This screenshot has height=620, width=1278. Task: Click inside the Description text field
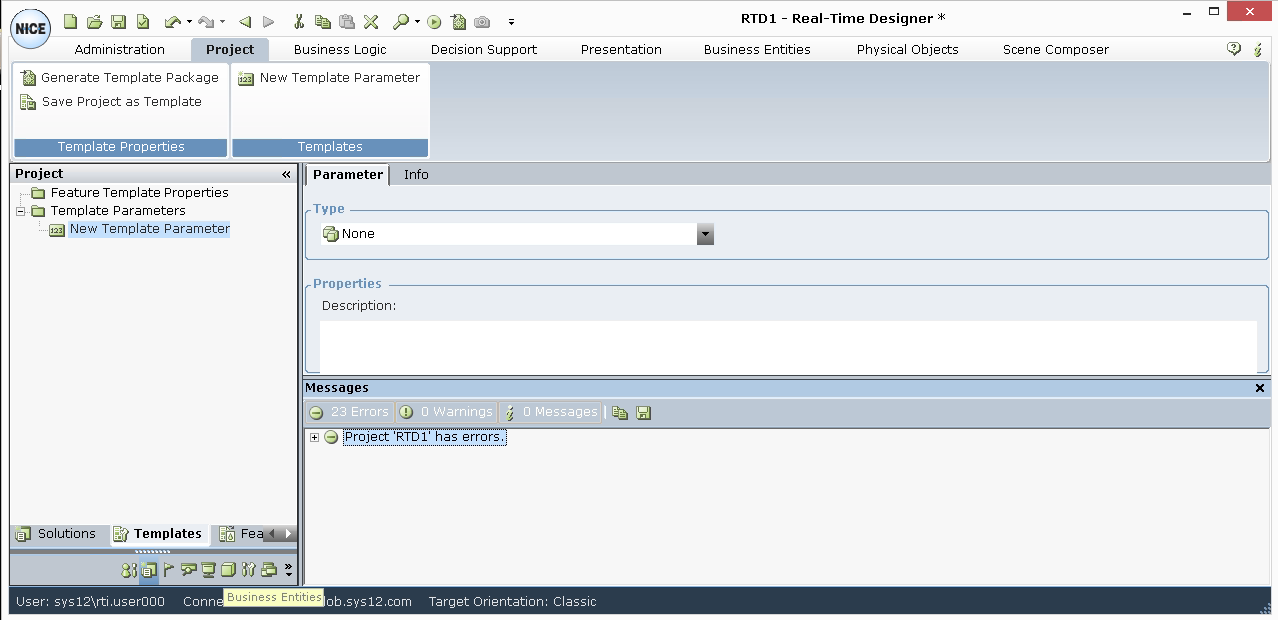click(x=788, y=346)
